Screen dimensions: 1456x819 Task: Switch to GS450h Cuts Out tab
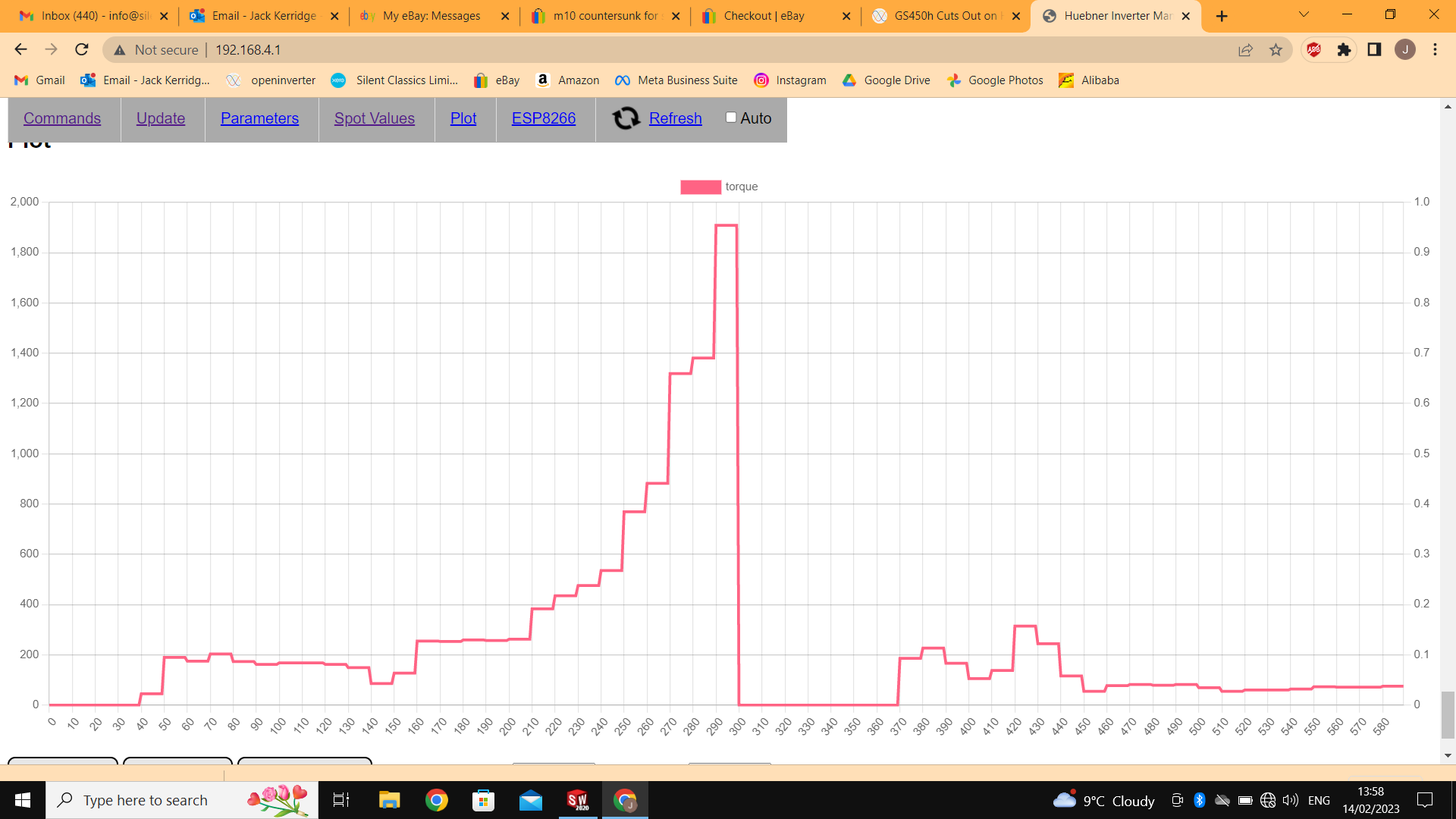tap(944, 16)
